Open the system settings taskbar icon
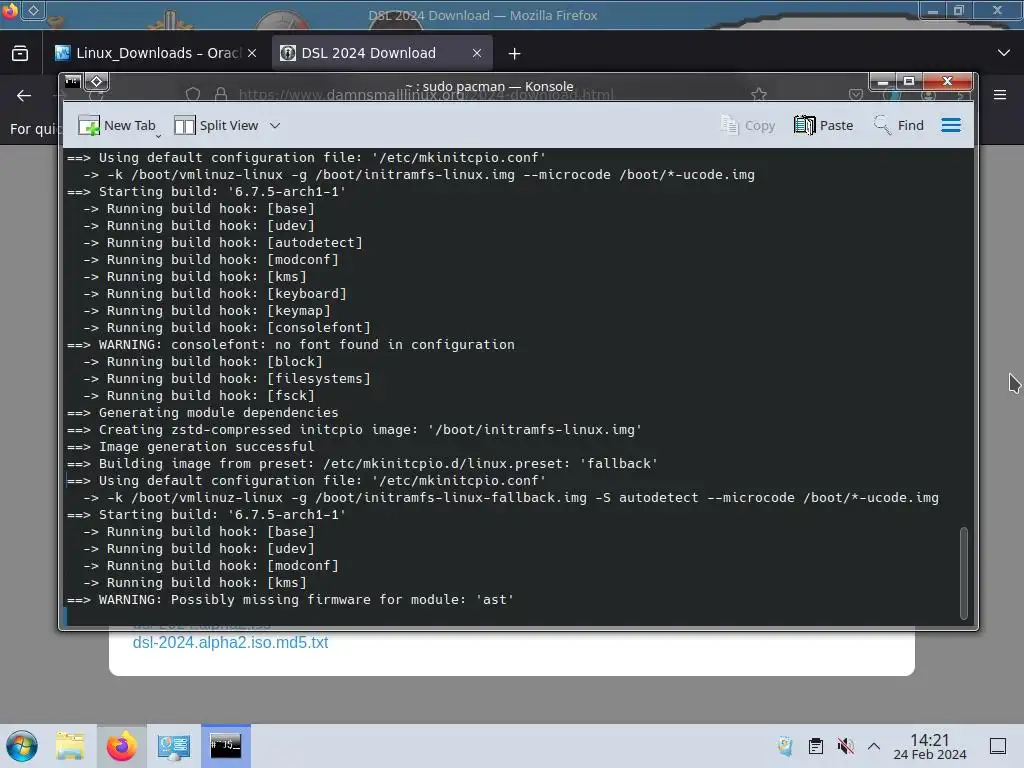The height and width of the screenshot is (768, 1024). pos(174,746)
